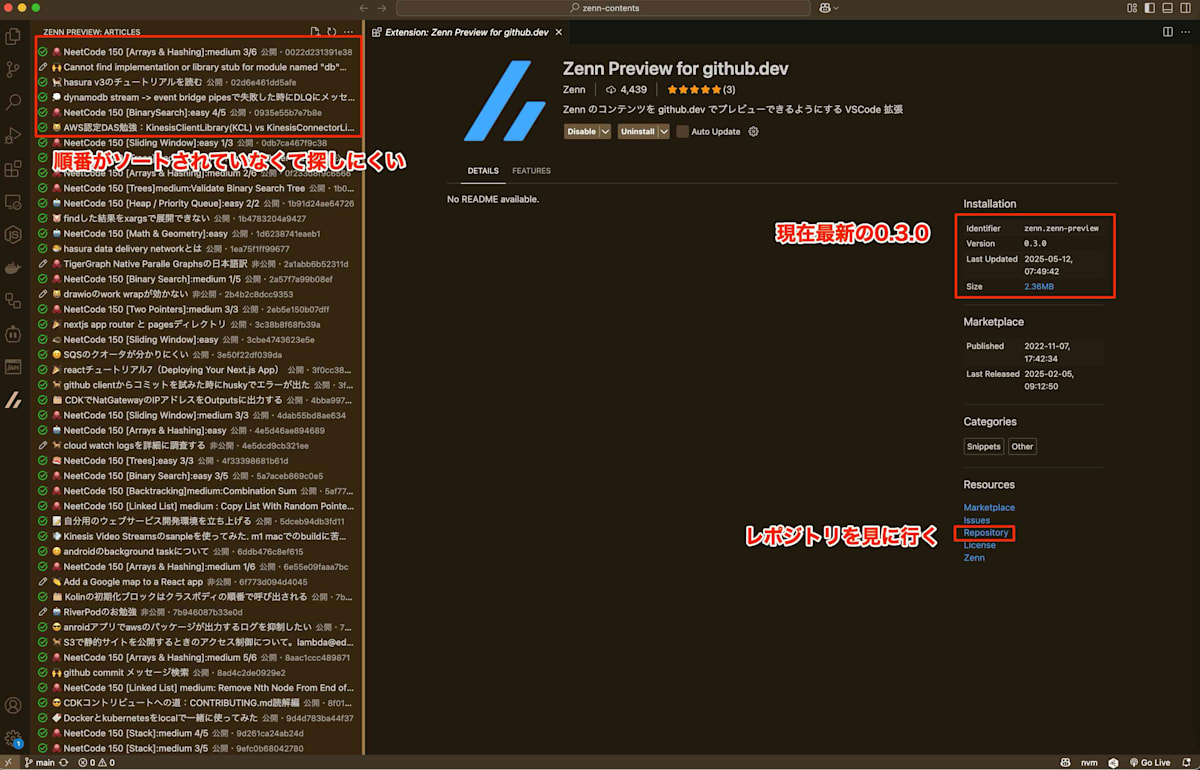Open the Source Control view

[14, 69]
